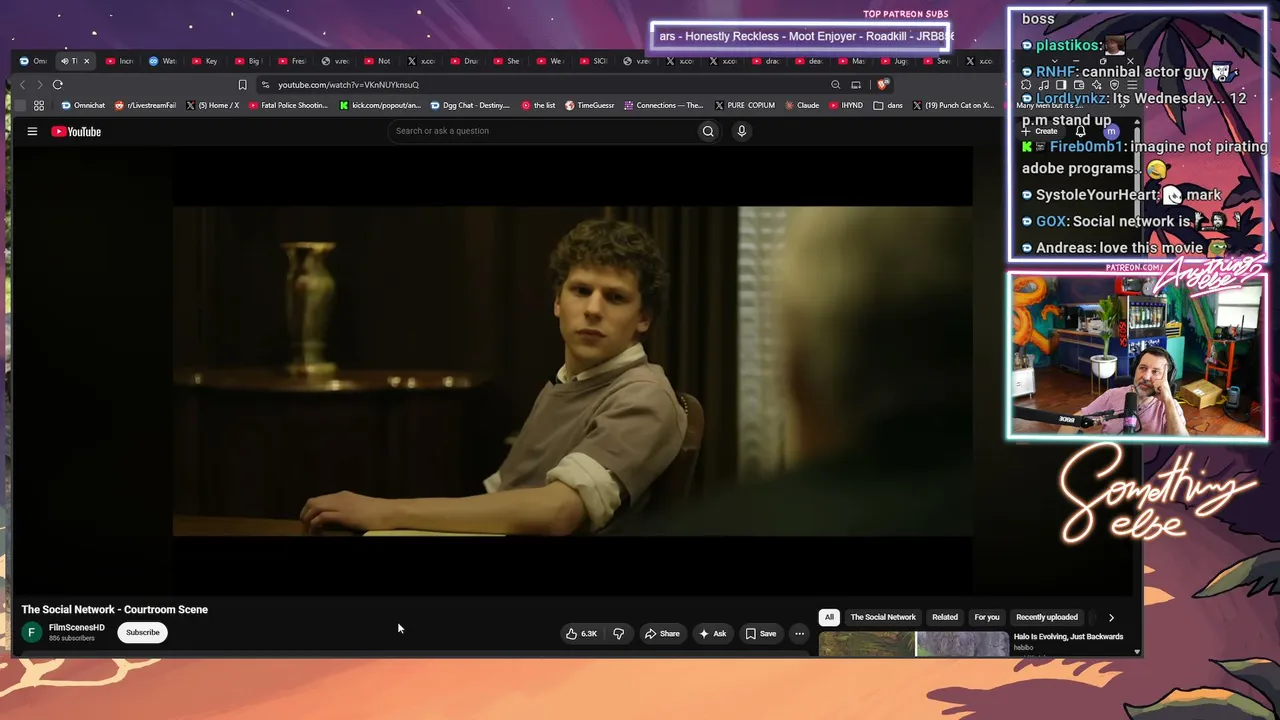The width and height of the screenshot is (1280, 720).
Task: Switch to the 'Fres' browser tab
Action: (x=292, y=61)
